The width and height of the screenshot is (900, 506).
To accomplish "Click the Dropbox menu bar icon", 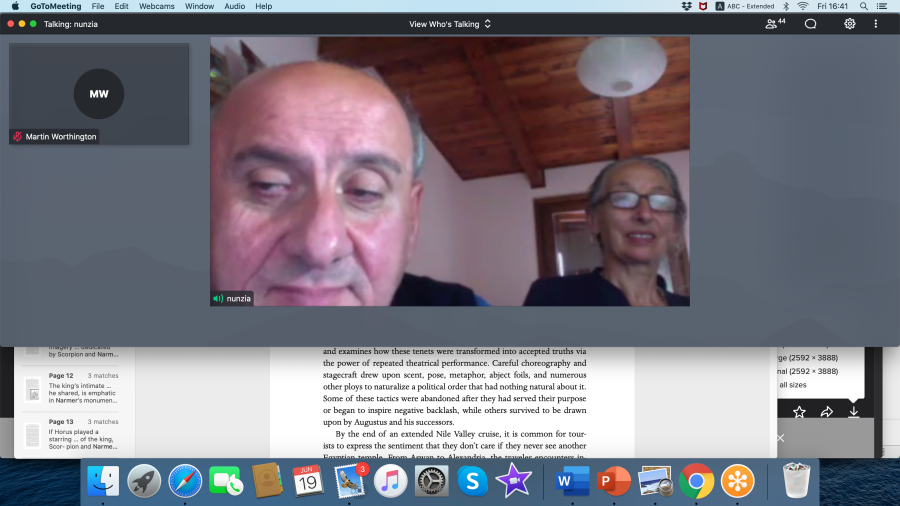I will 686,6.
